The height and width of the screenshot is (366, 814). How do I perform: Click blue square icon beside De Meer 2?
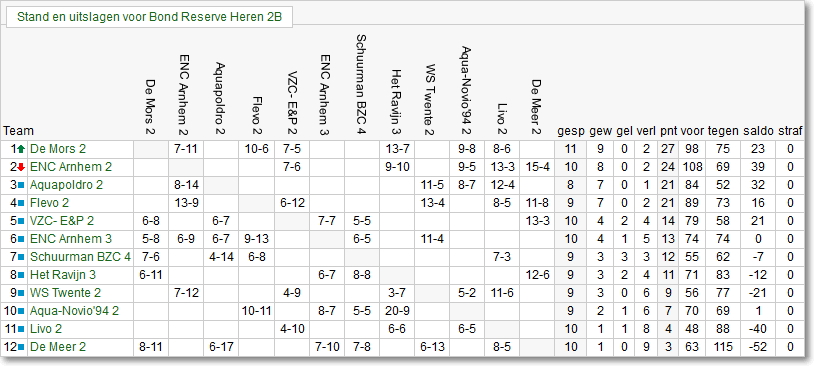pos(21,347)
